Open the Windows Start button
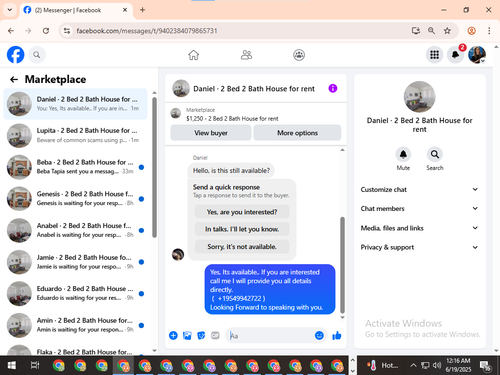500x375 pixels. click(x=11, y=365)
